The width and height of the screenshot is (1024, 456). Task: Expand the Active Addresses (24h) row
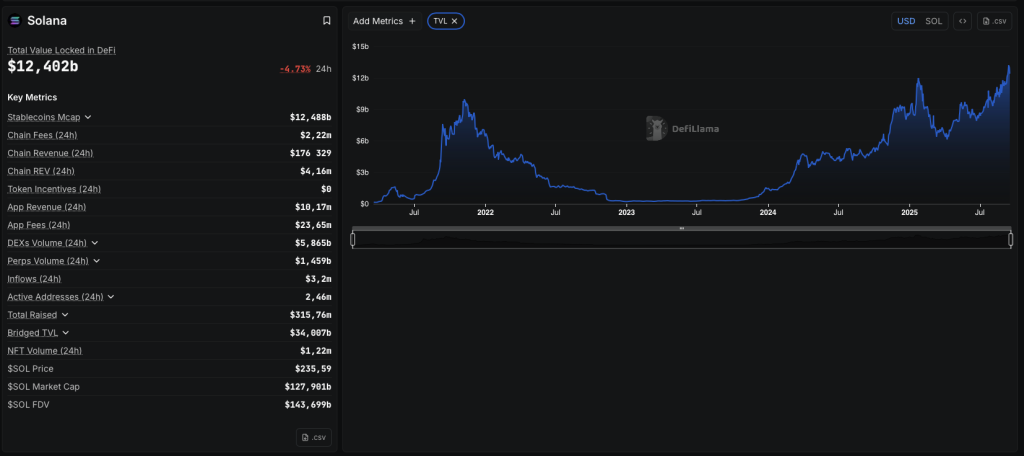click(x=110, y=297)
